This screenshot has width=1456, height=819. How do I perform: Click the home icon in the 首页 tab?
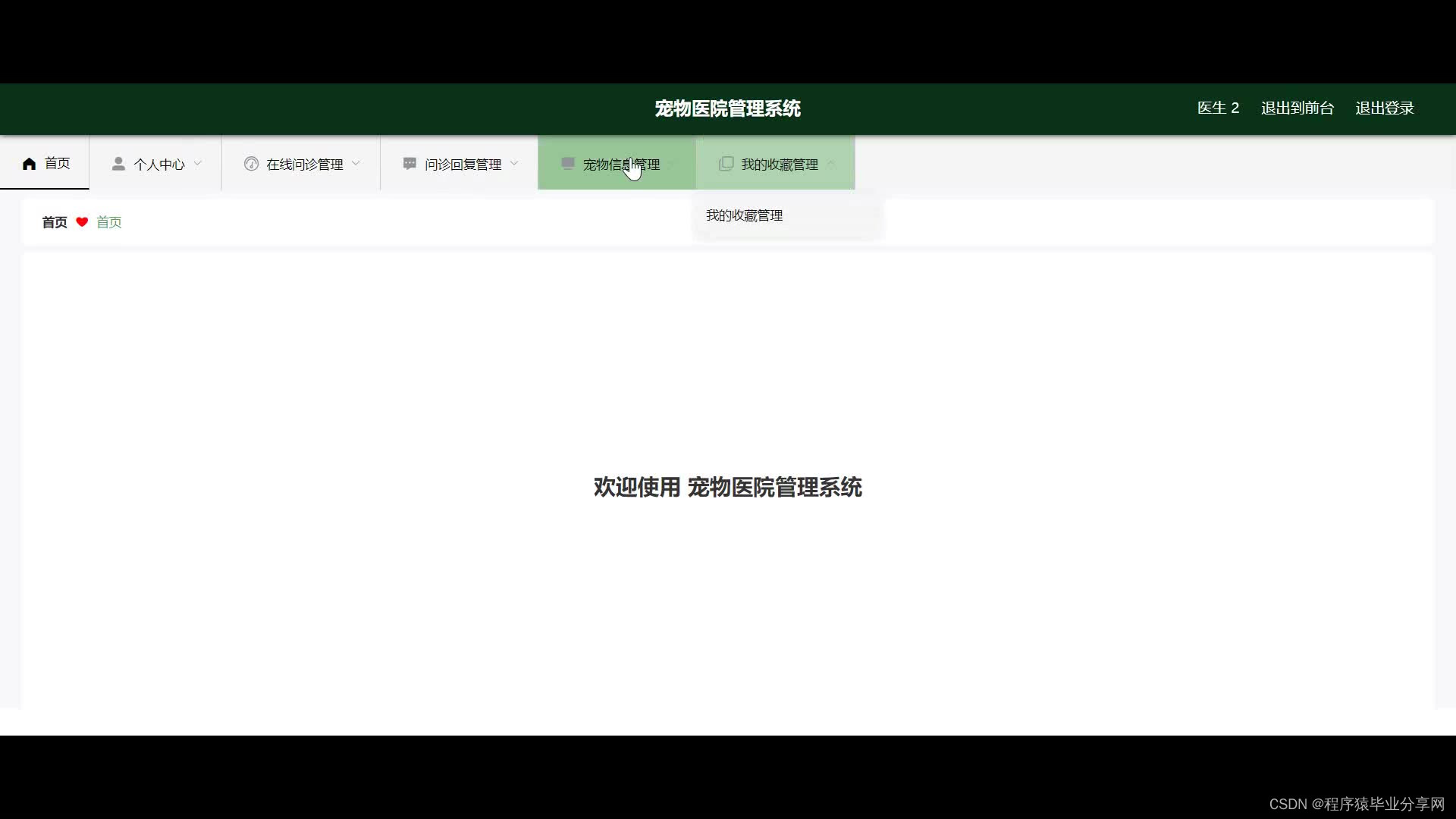[30, 164]
